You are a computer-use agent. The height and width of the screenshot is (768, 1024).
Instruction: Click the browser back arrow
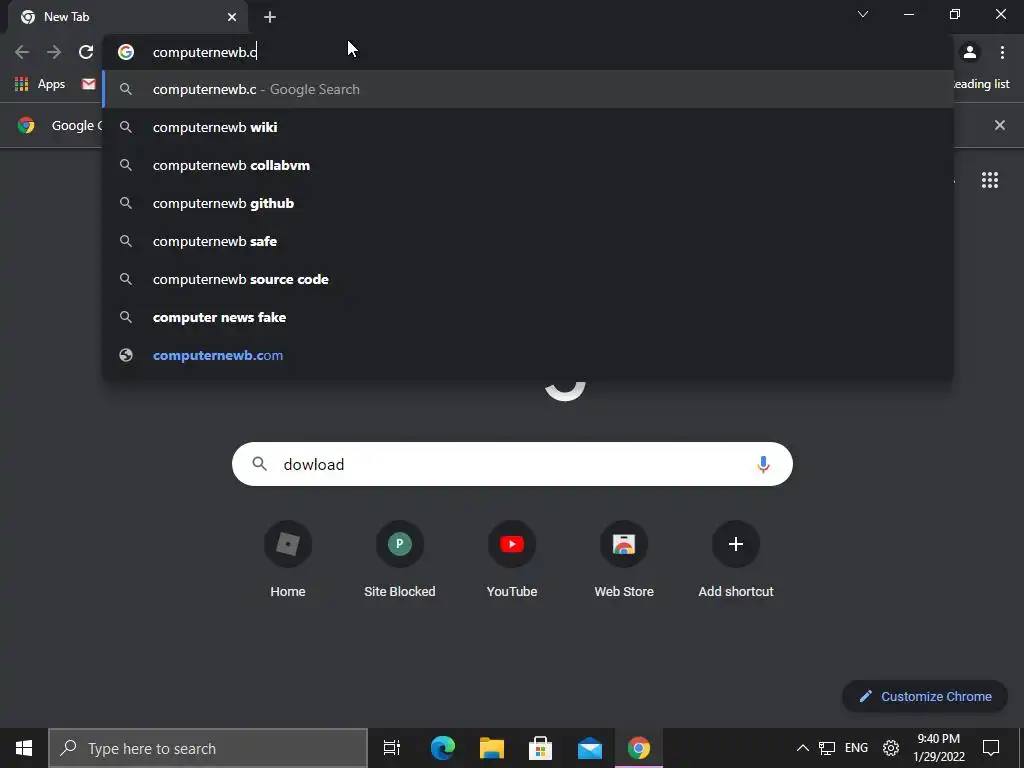pos(22,52)
